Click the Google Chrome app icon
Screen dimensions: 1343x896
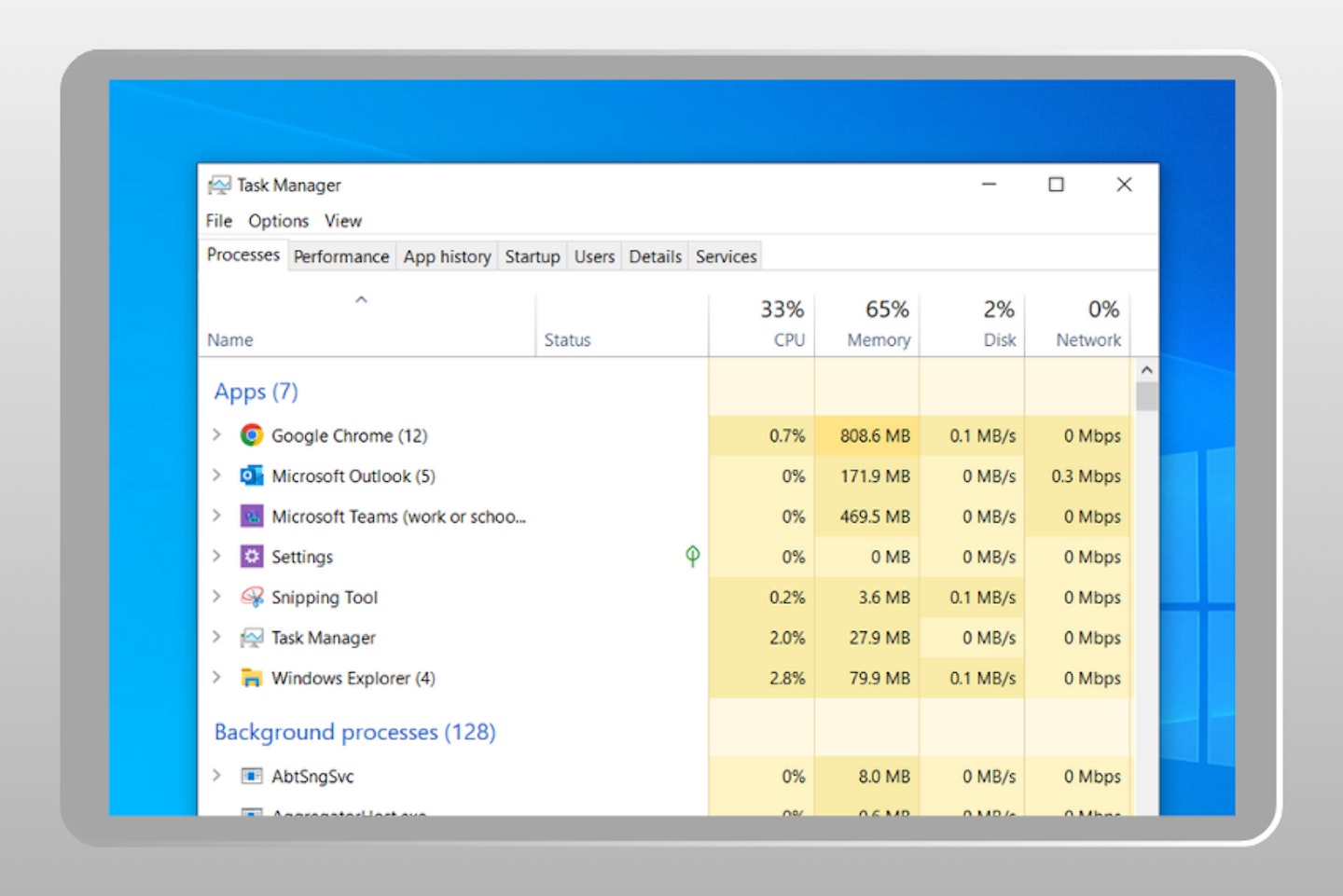tap(251, 435)
